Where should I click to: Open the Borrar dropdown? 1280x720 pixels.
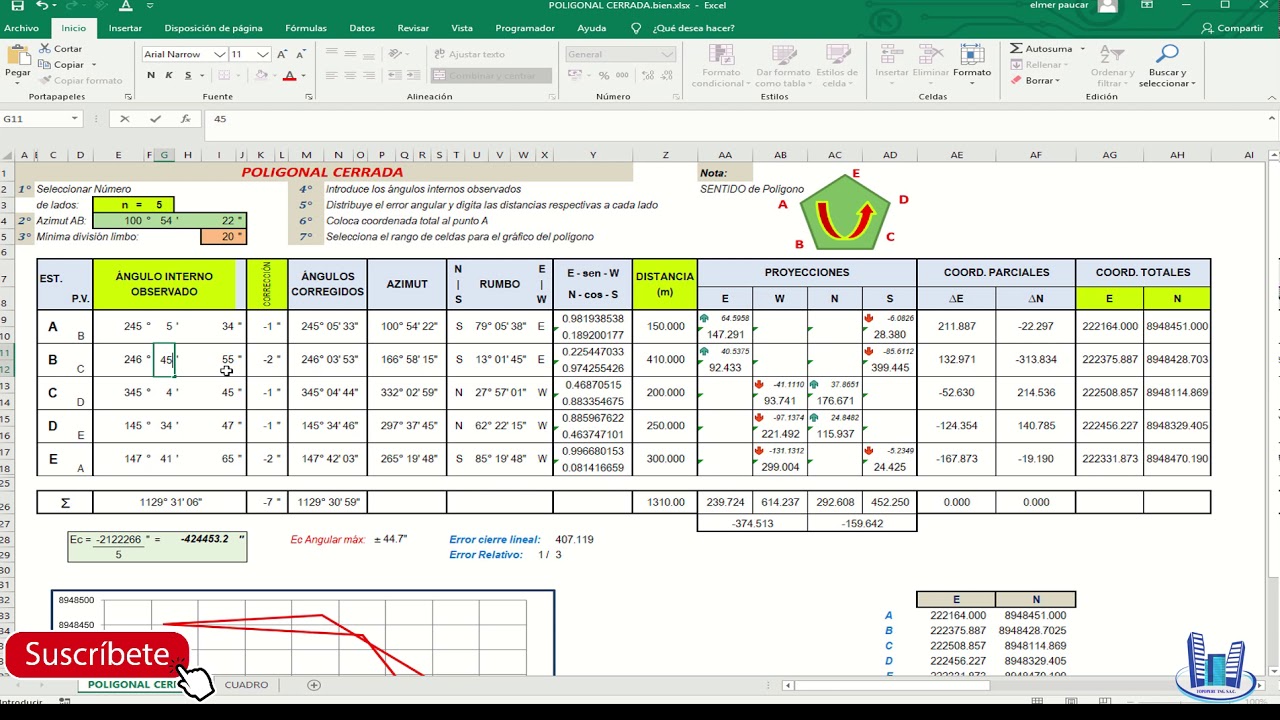pyautogui.click(x=1057, y=80)
